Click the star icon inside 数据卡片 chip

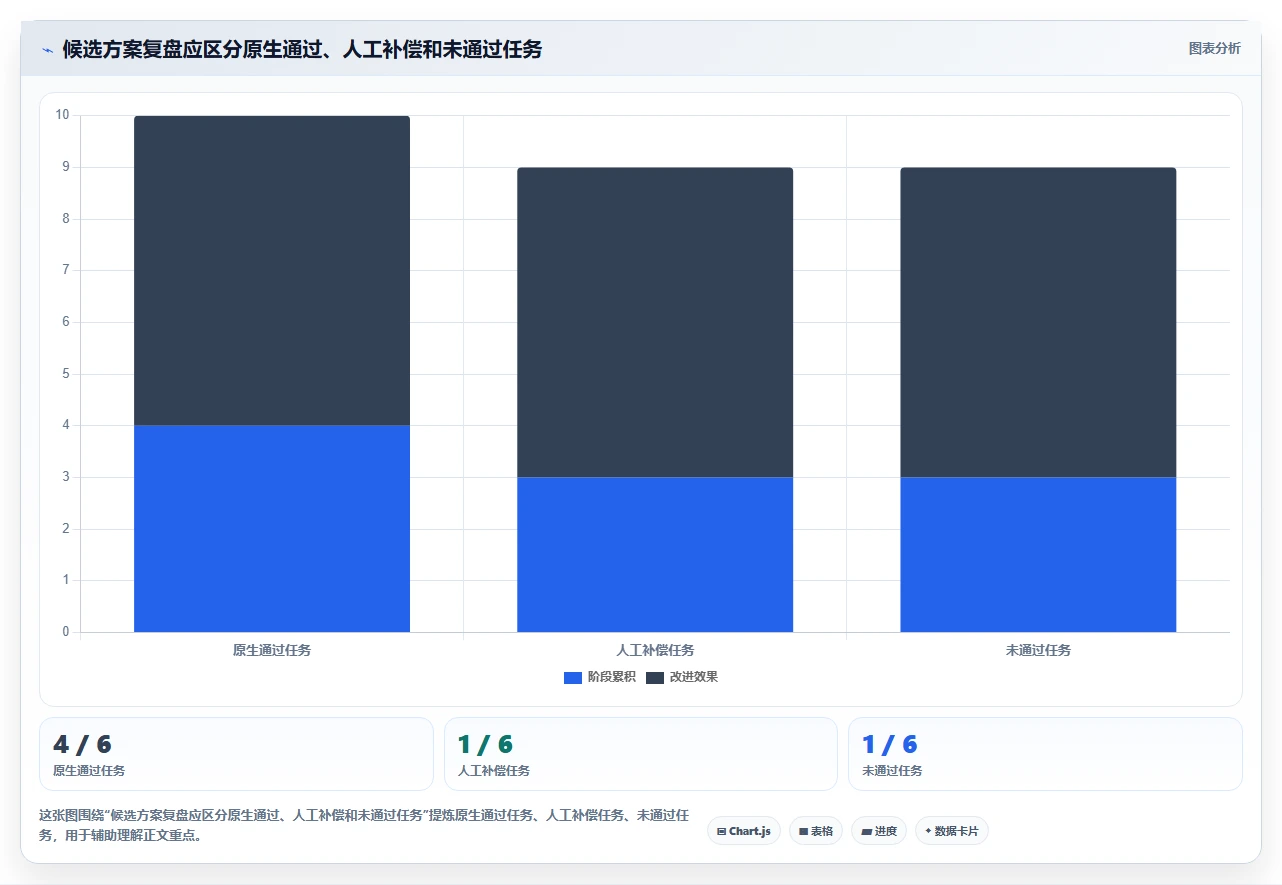click(928, 831)
